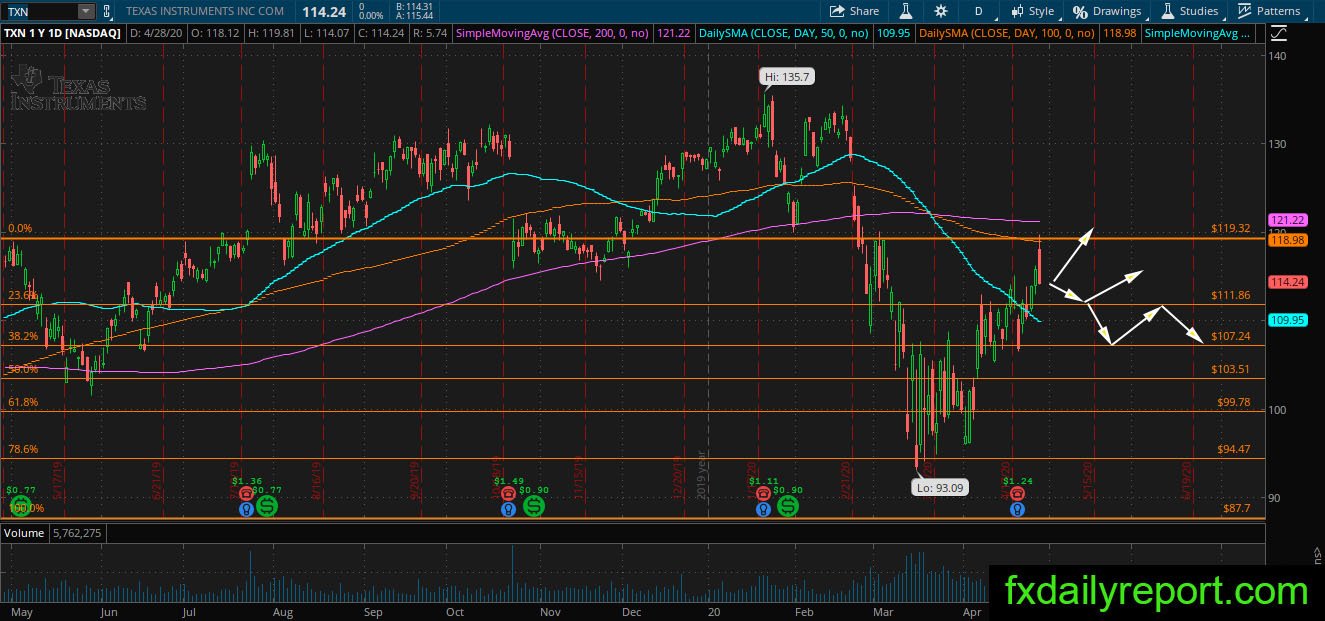Open the Patterns menu

click(1269, 11)
